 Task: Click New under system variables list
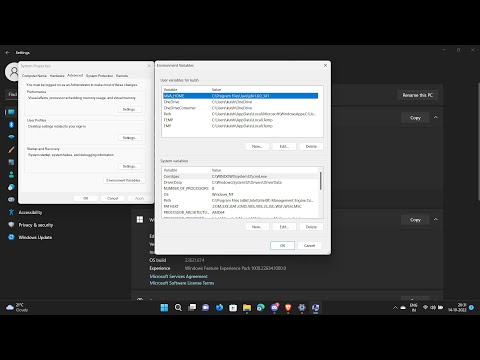click(x=257, y=227)
